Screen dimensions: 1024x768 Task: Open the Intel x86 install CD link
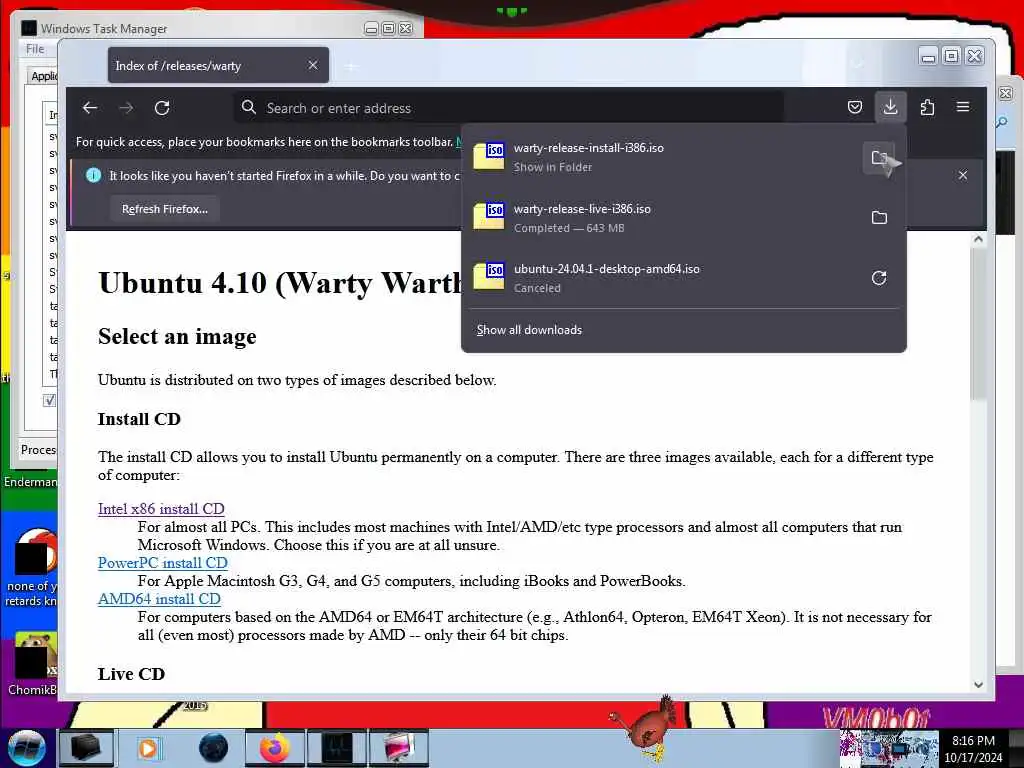click(161, 509)
